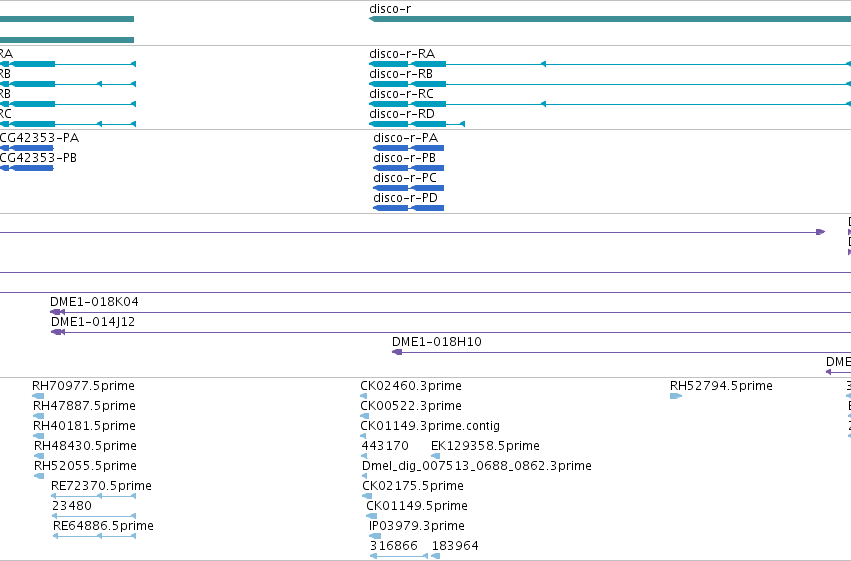
Task: Click the CK00522.3prime EST label
Action: coord(411,406)
